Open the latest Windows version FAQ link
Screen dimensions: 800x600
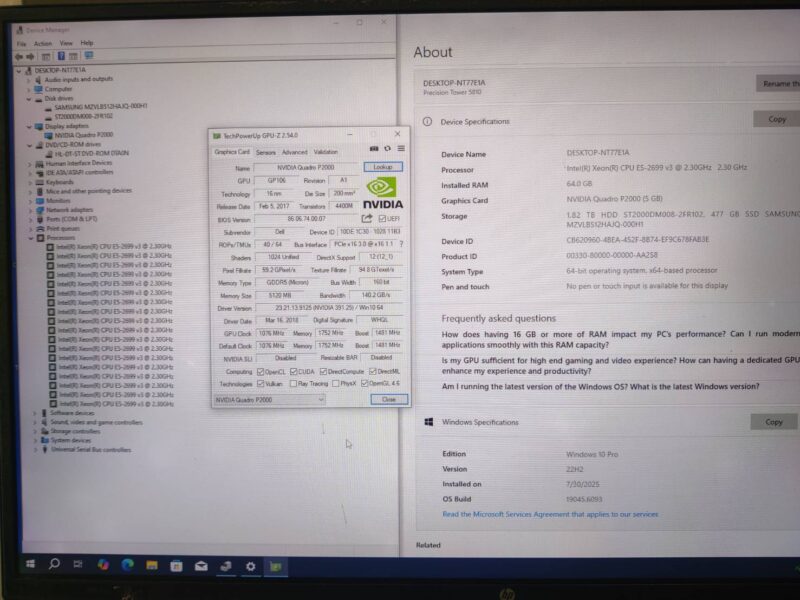(x=601, y=386)
